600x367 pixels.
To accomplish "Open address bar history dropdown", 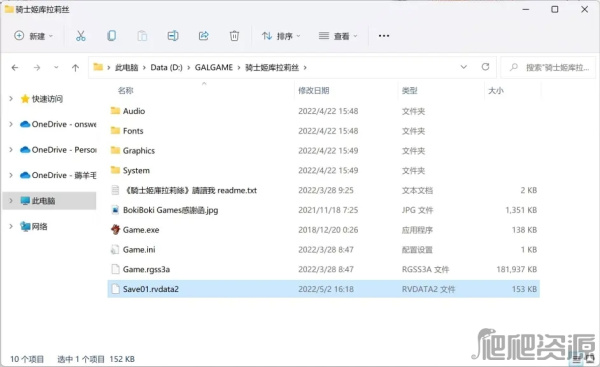I will 463,67.
